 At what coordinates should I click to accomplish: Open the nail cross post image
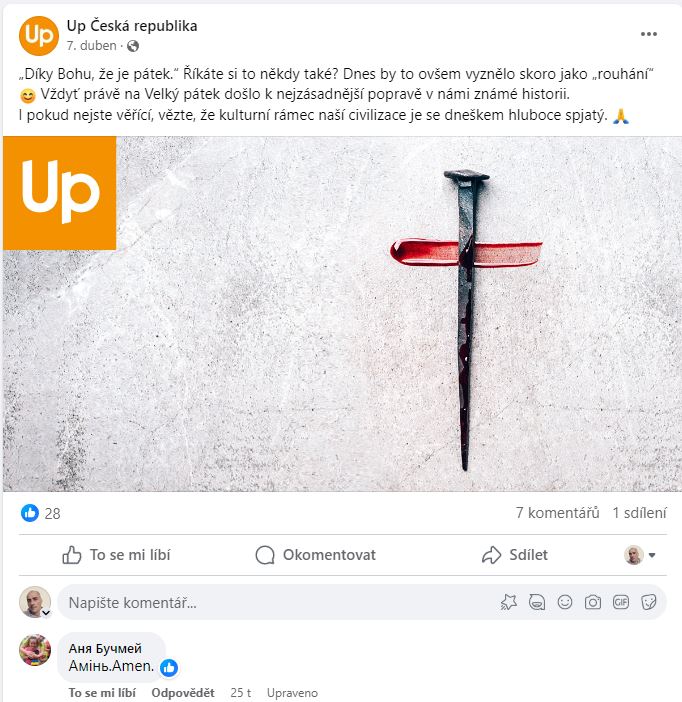click(x=342, y=314)
